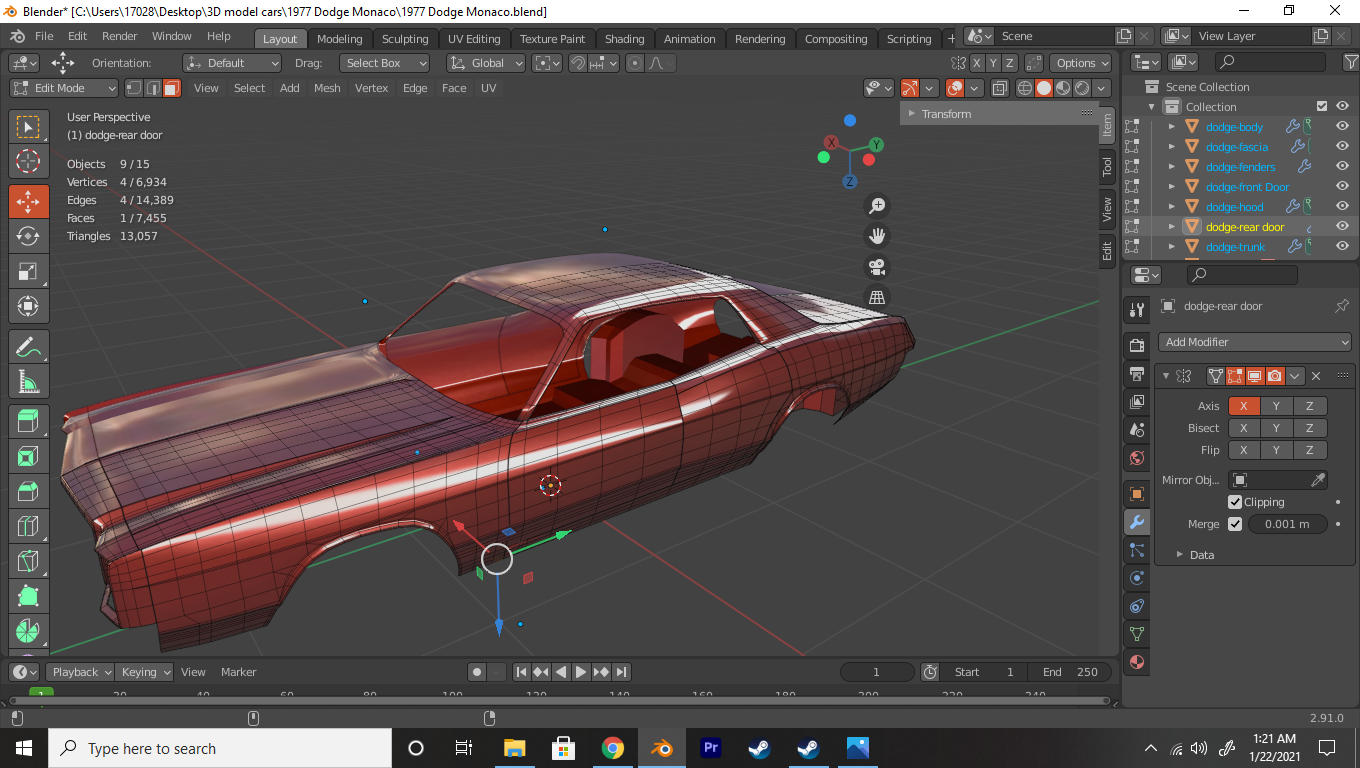The height and width of the screenshot is (768, 1360).
Task: Open the Add Modifier dropdown
Action: coord(1255,342)
